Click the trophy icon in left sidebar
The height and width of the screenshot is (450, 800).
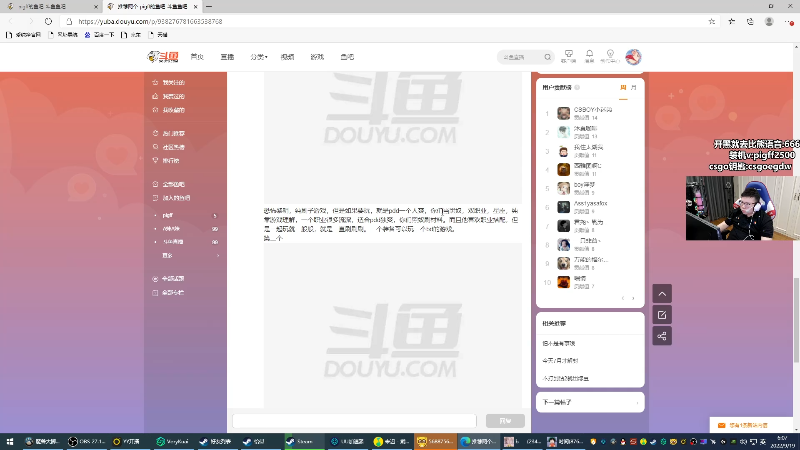click(x=156, y=160)
